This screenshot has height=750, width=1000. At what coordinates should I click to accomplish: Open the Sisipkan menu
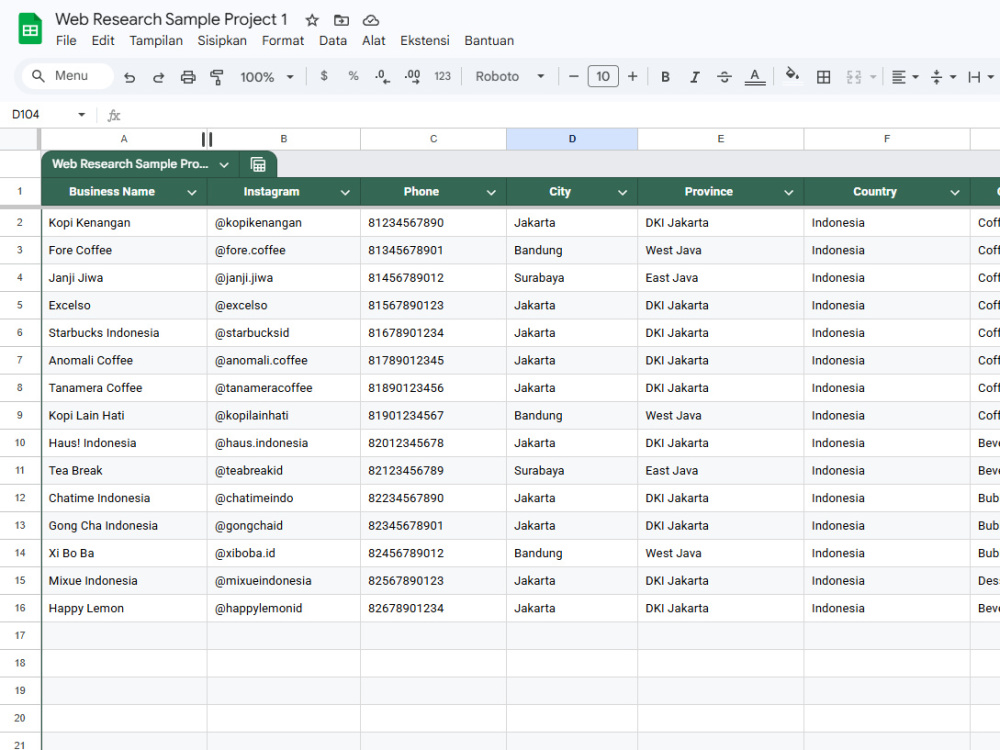222,41
